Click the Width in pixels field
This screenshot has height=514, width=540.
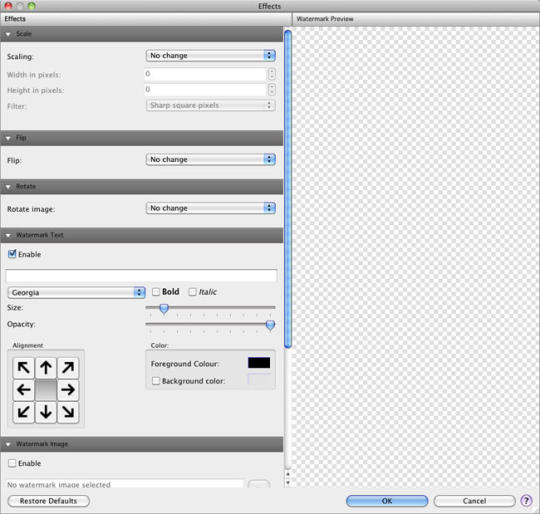click(206, 74)
